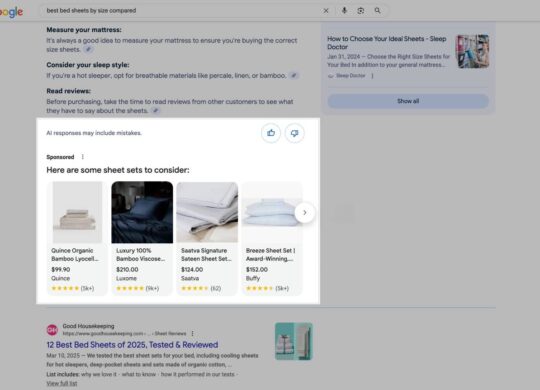The height and width of the screenshot is (390, 540).
Task: Click the $210.00 Luxome price
Action: coord(127,269)
